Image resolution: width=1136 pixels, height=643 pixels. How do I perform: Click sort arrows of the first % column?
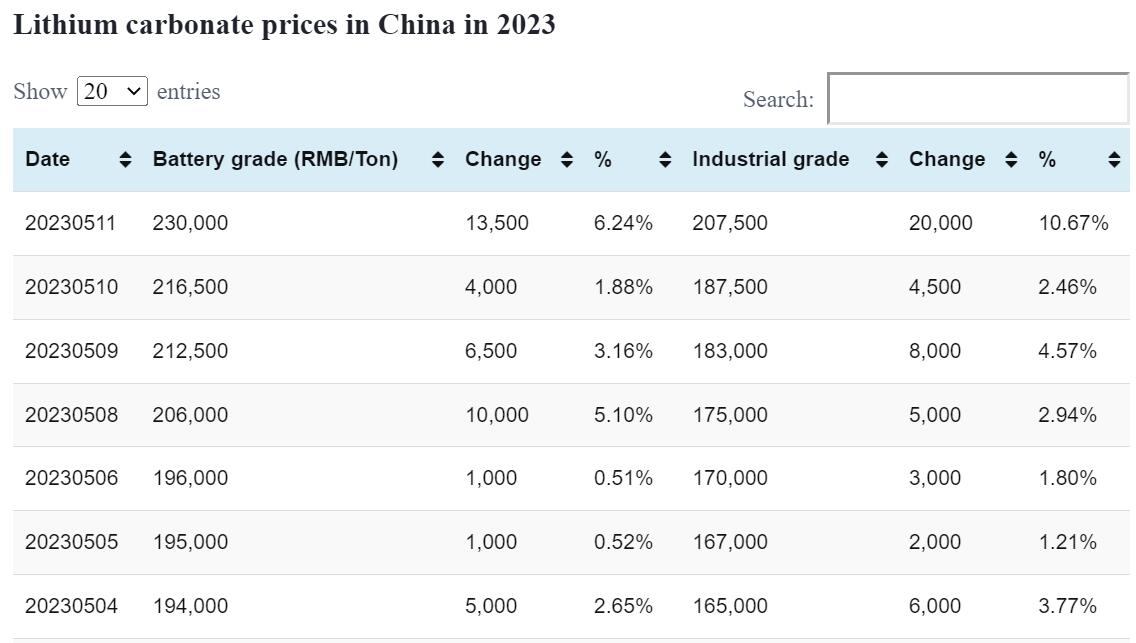click(665, 160)
